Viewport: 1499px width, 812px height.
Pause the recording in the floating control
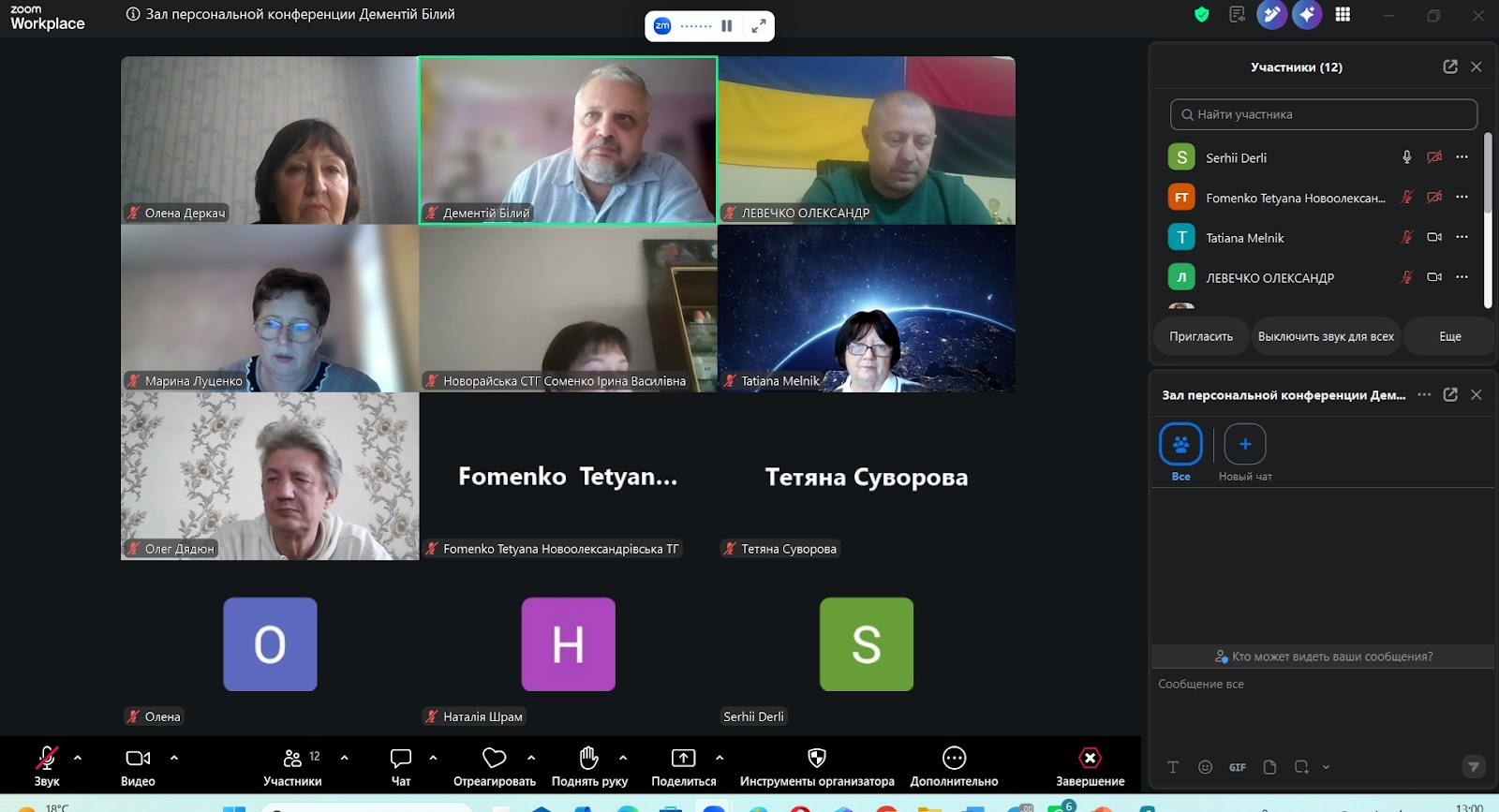(727, 26)
